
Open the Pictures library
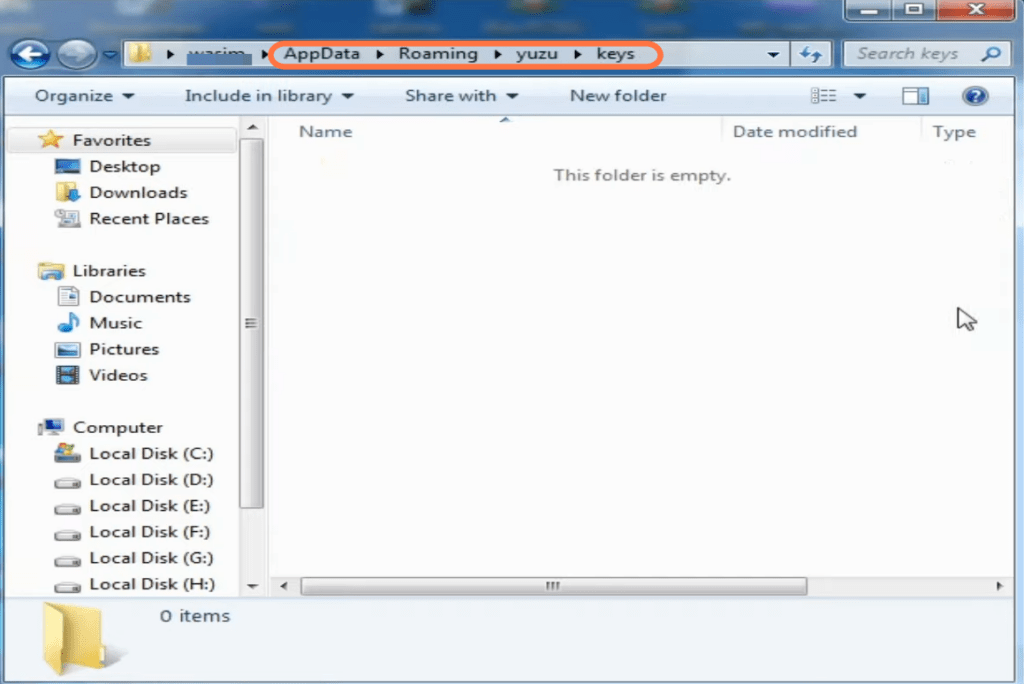(124, 349)
